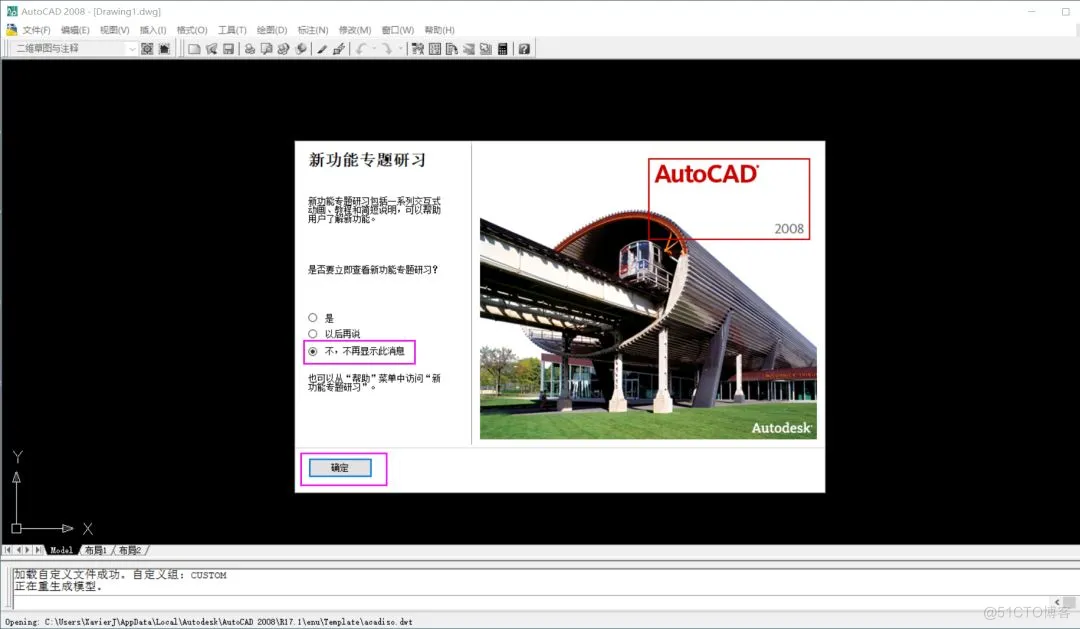Open the 编辑(E) menu
Image resolution: width=1080 pixels, height=629 pixels.
[x=75, y=30]
